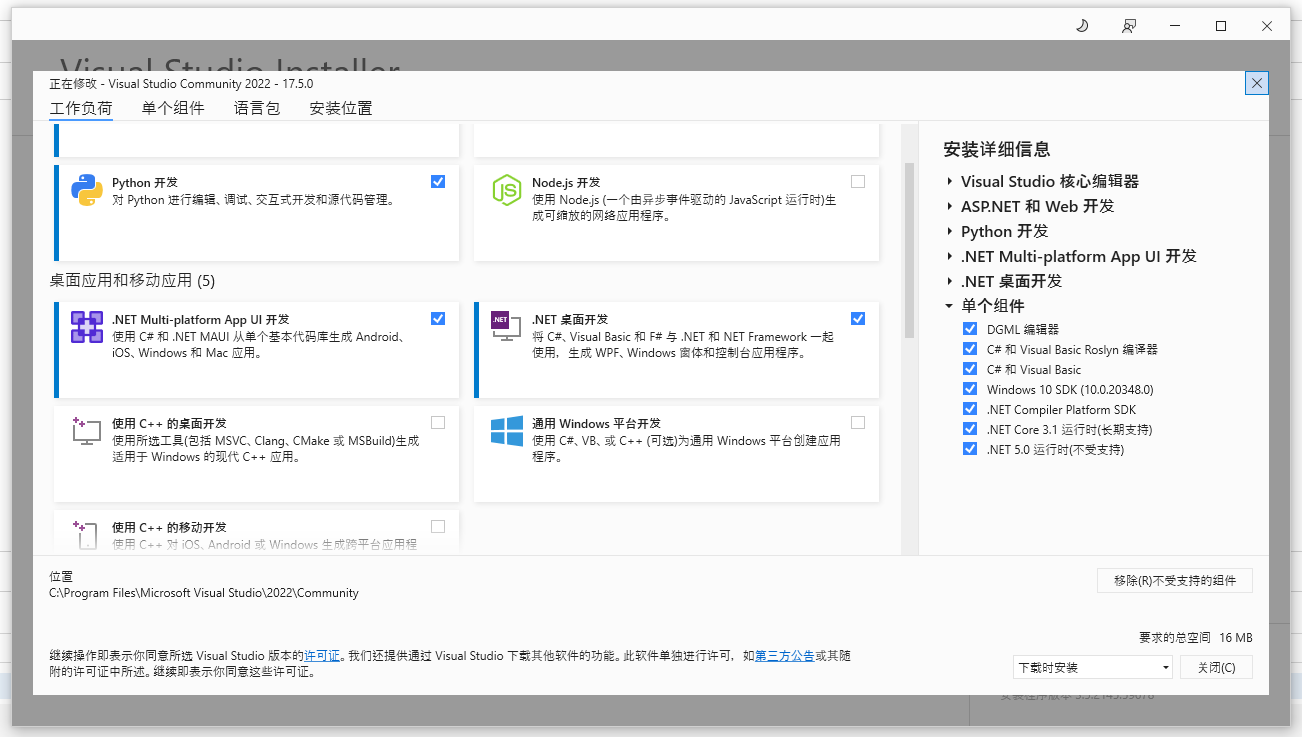This screenshot has height=737, width=1302.
Task: Click the 关闭(C) button
Action: [1216, 667]
